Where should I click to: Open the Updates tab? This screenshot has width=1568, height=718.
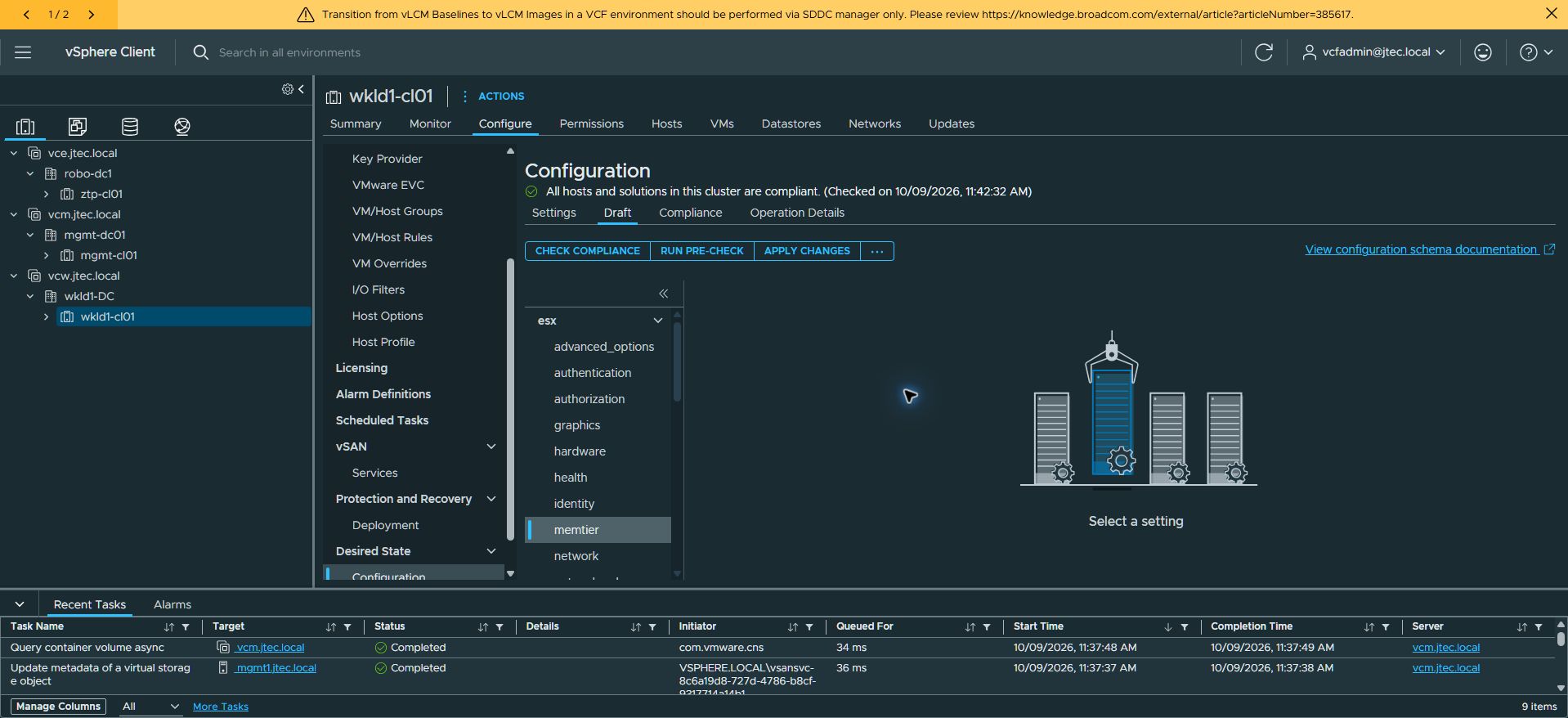952,123
